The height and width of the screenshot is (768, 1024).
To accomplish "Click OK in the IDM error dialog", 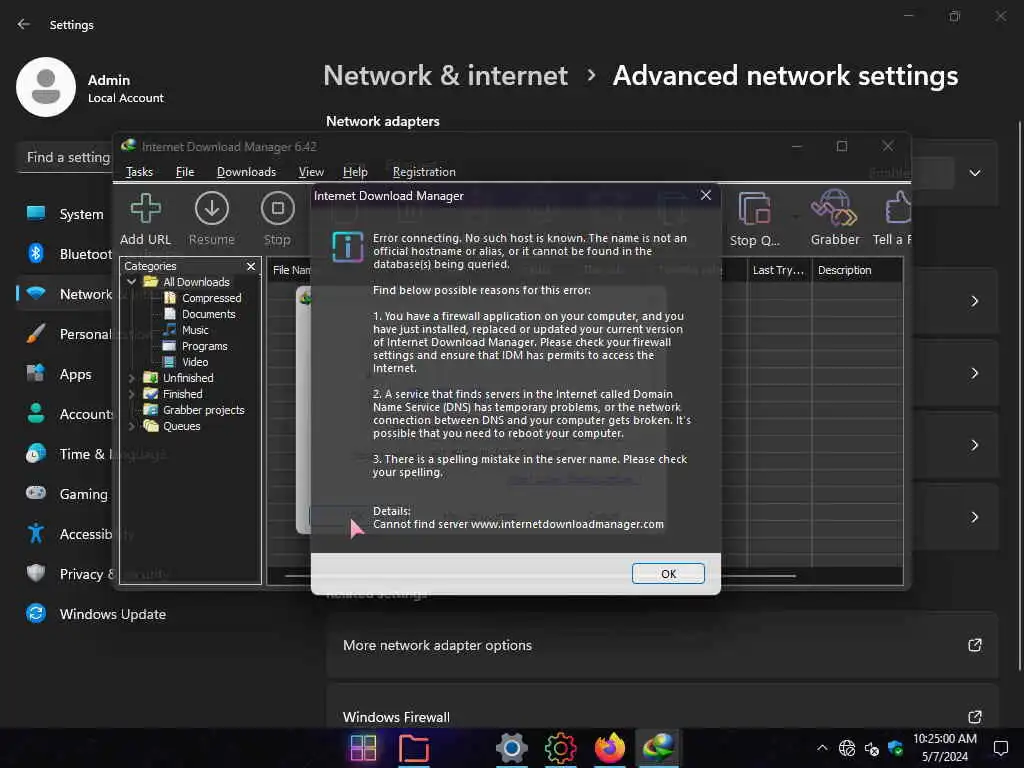I will (668, 573).
